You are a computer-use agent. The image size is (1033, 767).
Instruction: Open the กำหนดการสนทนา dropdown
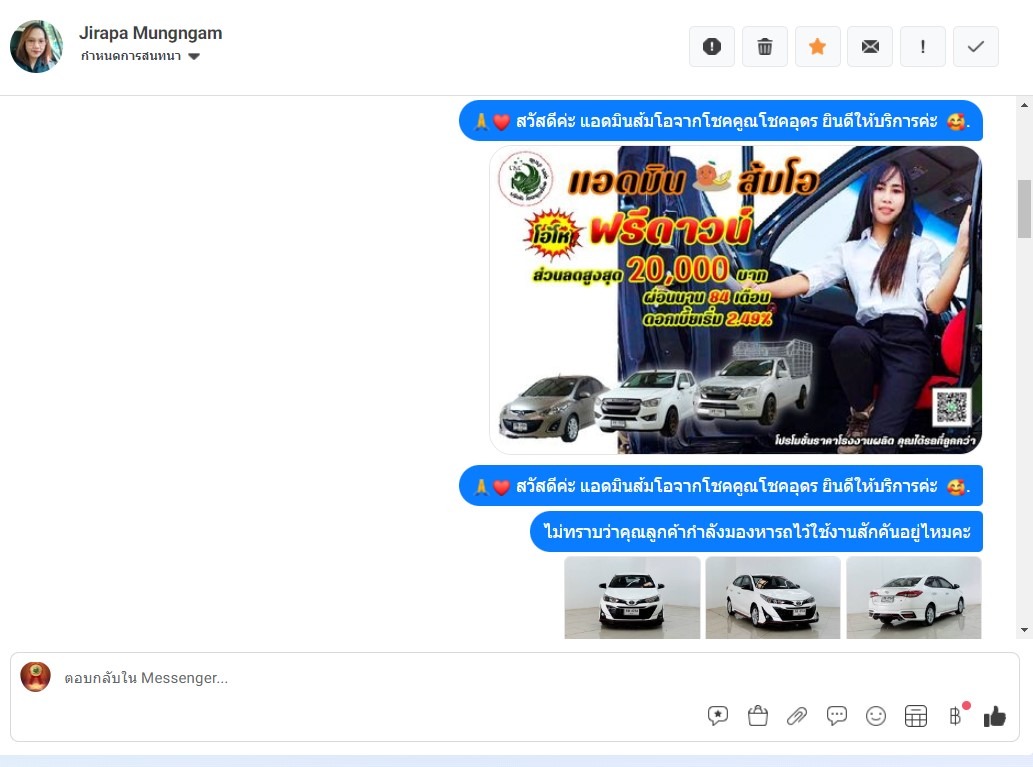(x=140, y=56)
